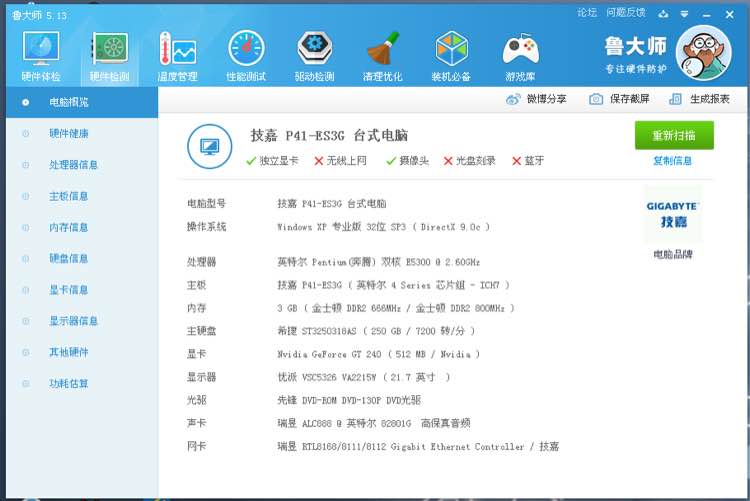Click the green 重新扫描 rescan button
Screen dimensions: 750x501
[674, 135]
